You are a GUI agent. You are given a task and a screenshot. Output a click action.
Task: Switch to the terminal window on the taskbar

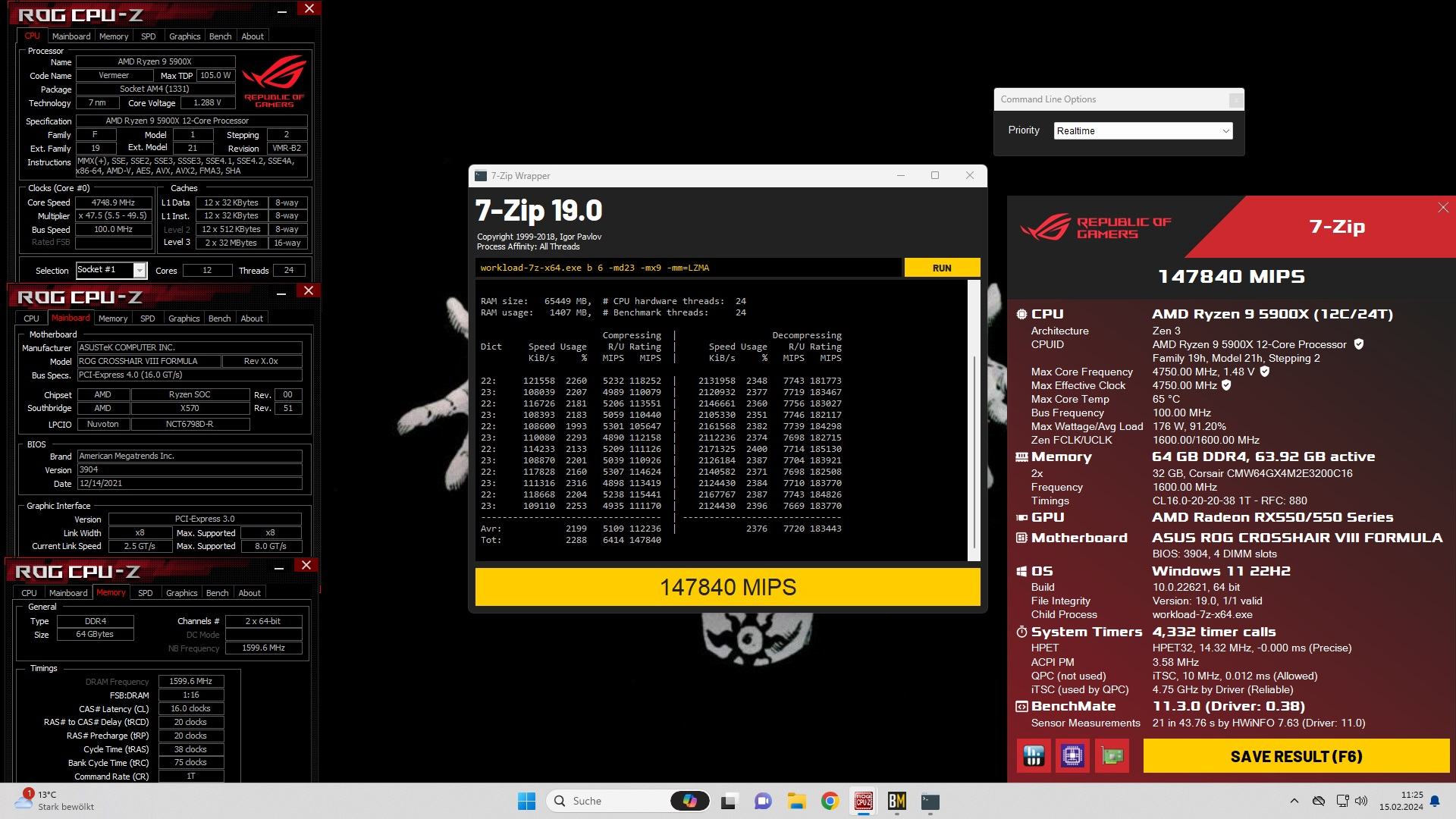coord(930,801)
